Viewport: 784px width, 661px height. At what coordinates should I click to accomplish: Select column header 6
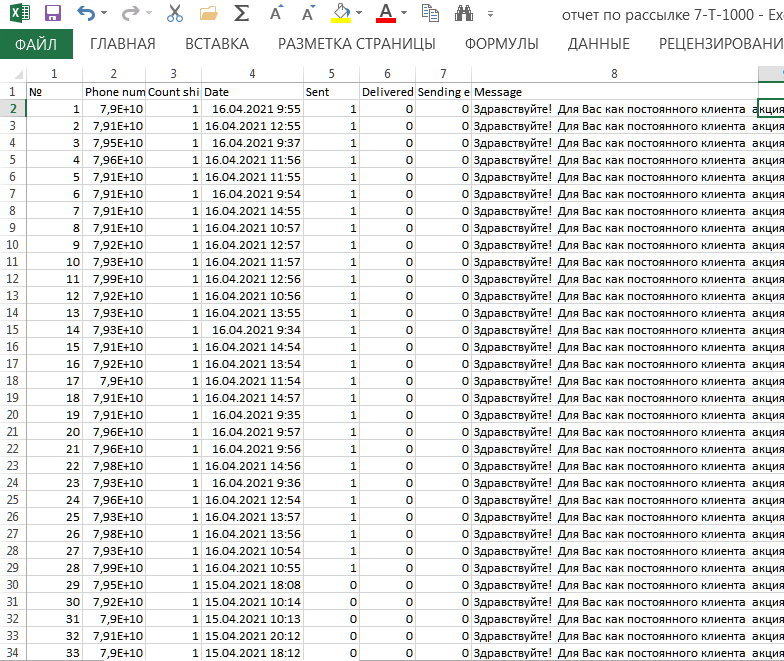click(x=388, y=74)
